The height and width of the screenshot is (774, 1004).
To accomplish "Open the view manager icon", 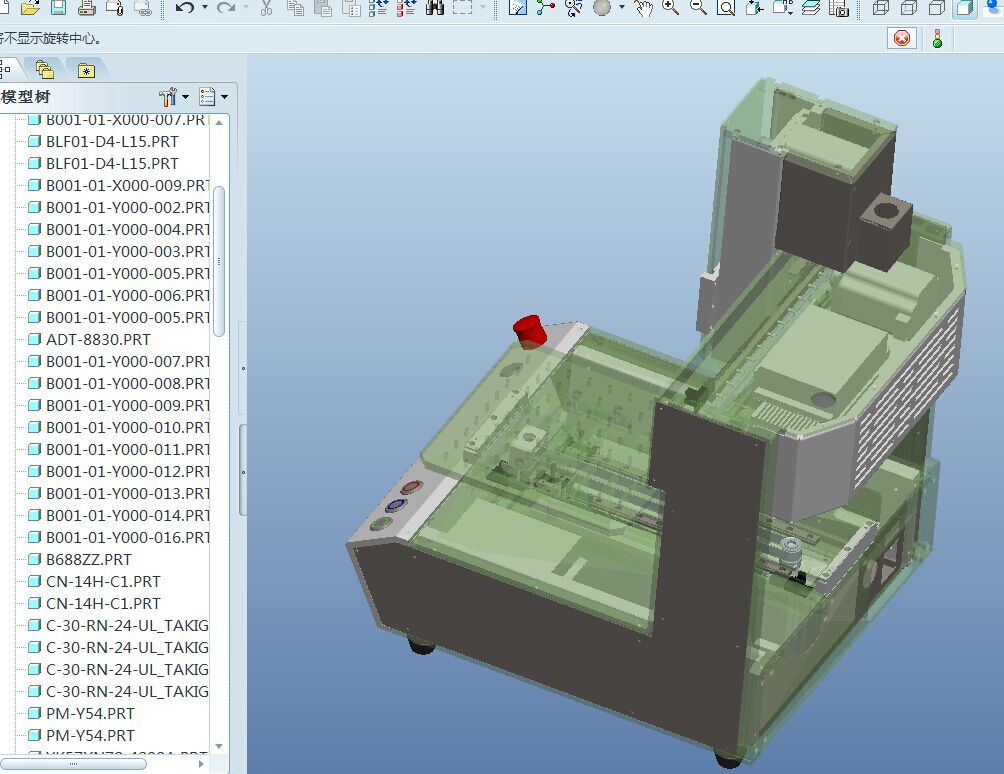I will coord(839,7).
